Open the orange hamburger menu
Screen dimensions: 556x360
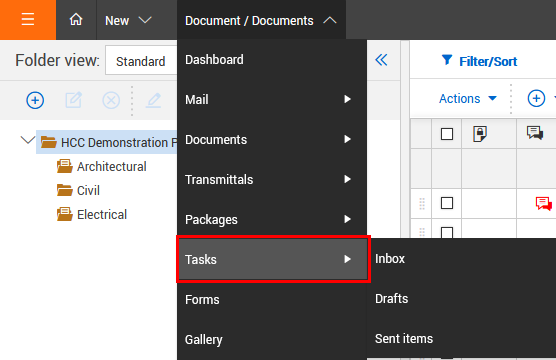click(28, 20)
